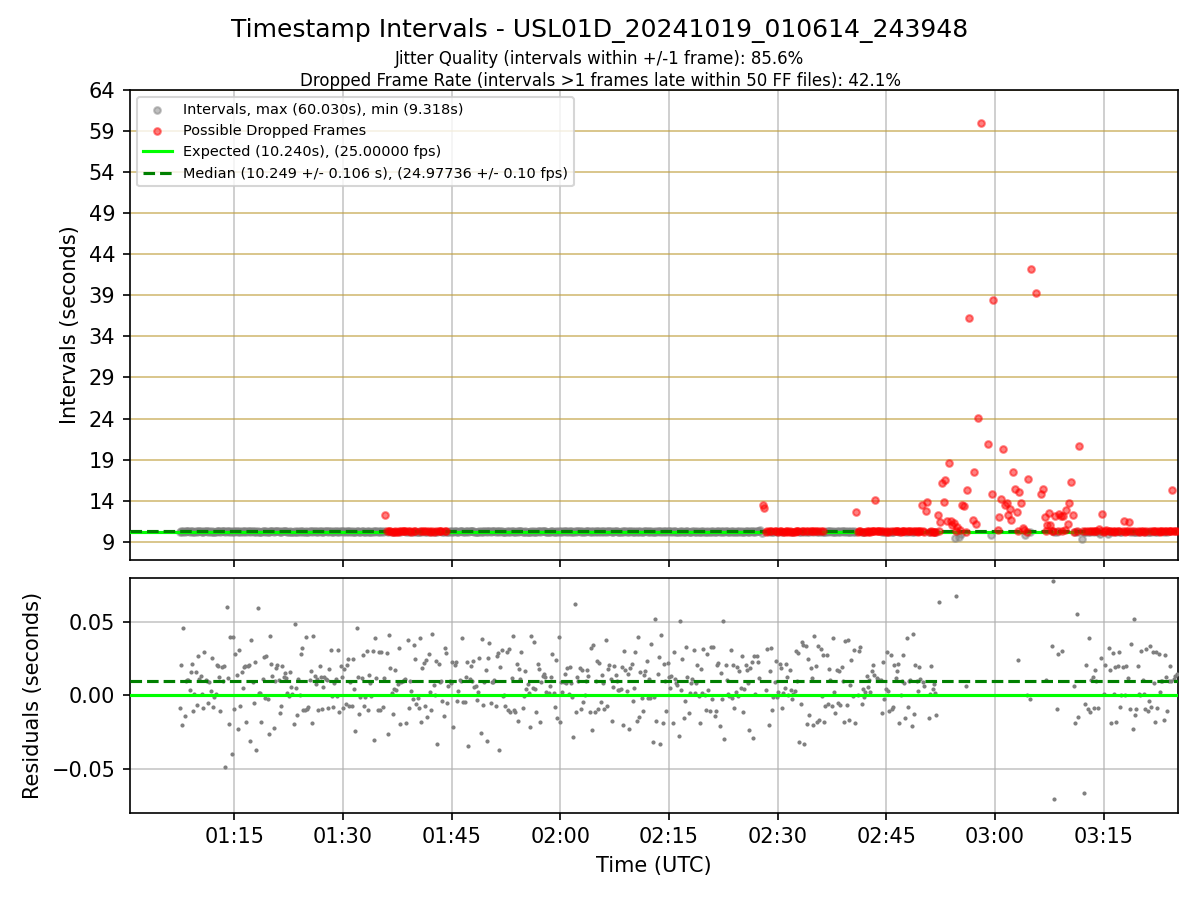
Task: Click the red point near 42 seconds interval
Action: pyautogui.click(x=1031, y=269)
